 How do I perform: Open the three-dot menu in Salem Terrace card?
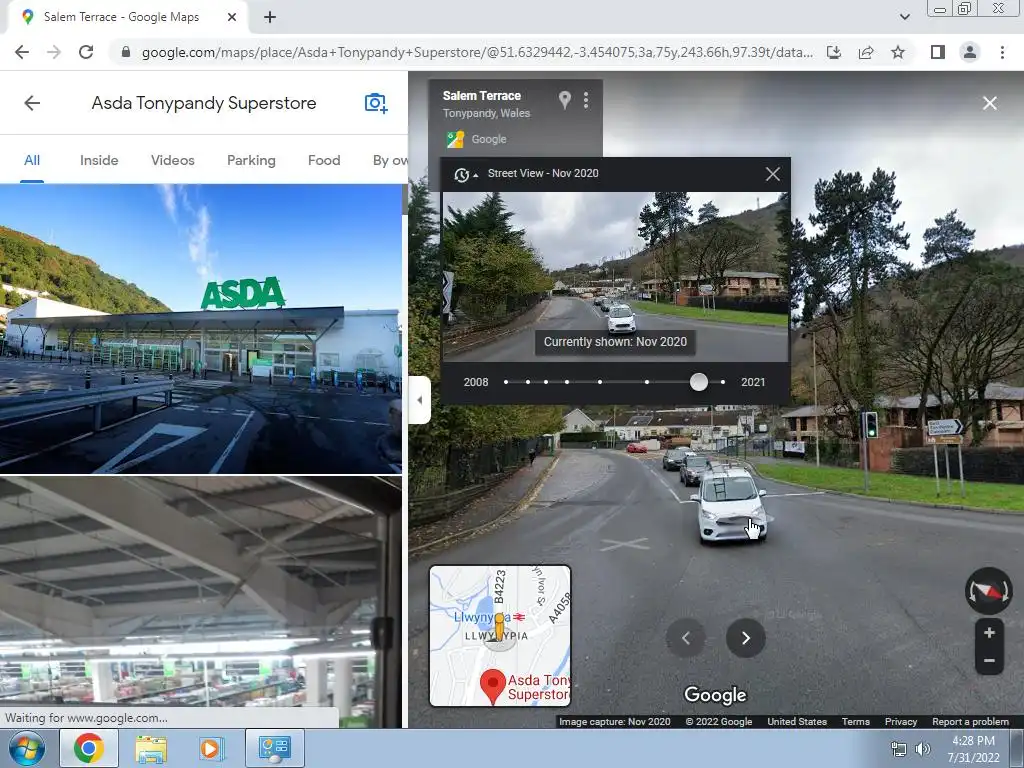[x=586, y=99]
